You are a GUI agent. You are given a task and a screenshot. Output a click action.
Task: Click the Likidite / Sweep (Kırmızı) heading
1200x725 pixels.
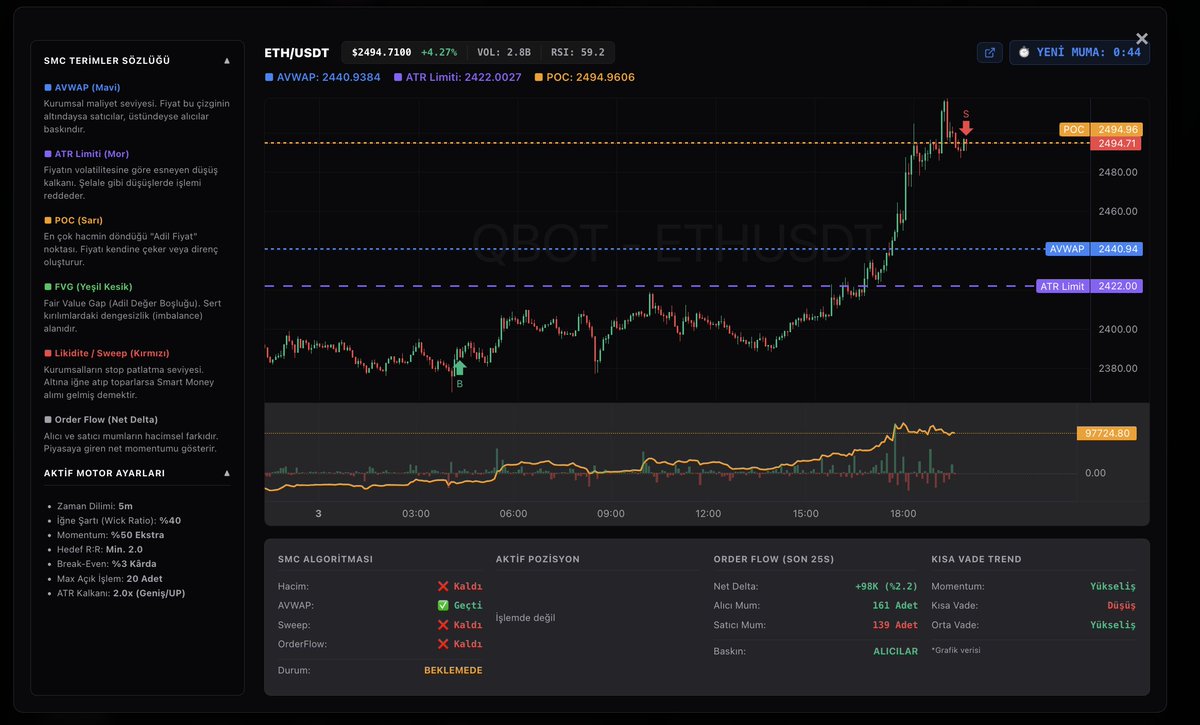point(112,353)
